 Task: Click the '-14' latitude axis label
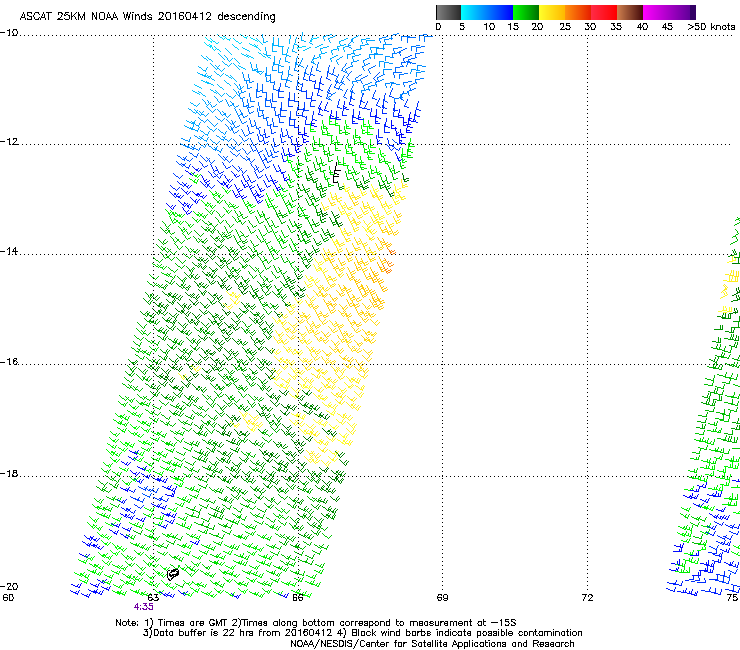coord(9,252)
